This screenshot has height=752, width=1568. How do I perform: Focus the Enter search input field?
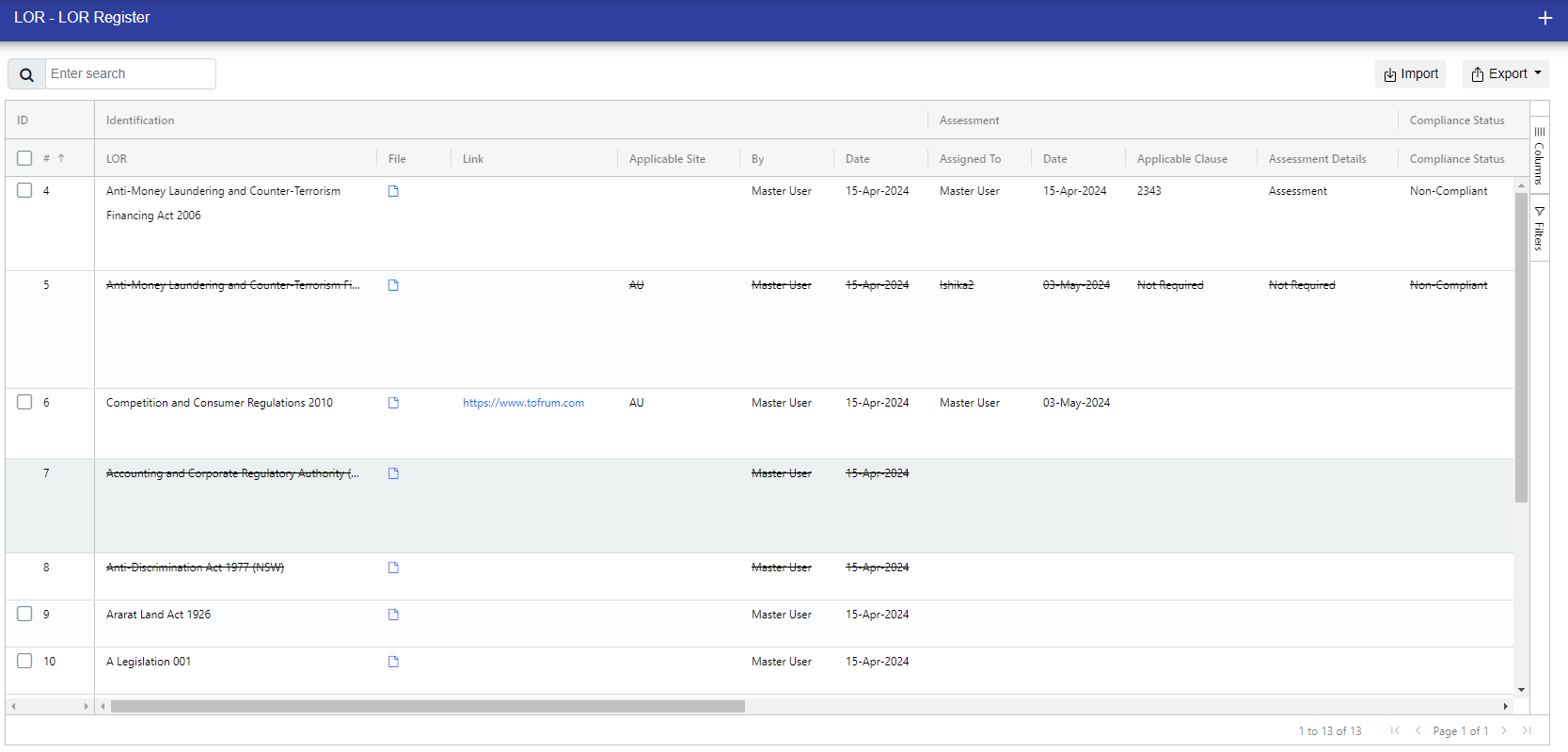[130, 74]
